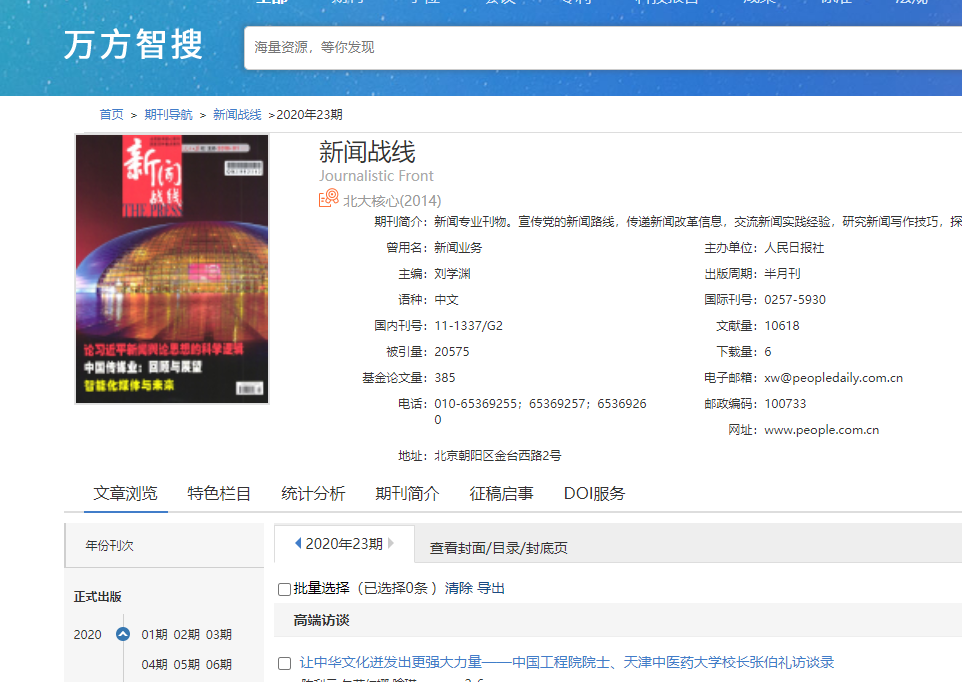Open the 统计分析 tab
962x682 pixels.
pyautogui.click(x=313, y=493)
